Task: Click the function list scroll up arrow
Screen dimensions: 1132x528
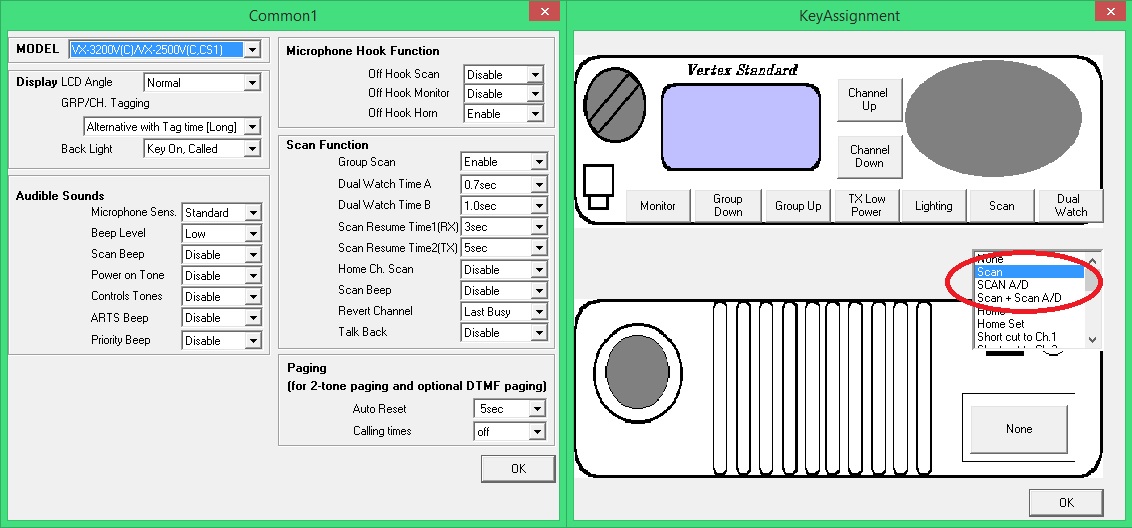Action: click(x=1092, y=261)
